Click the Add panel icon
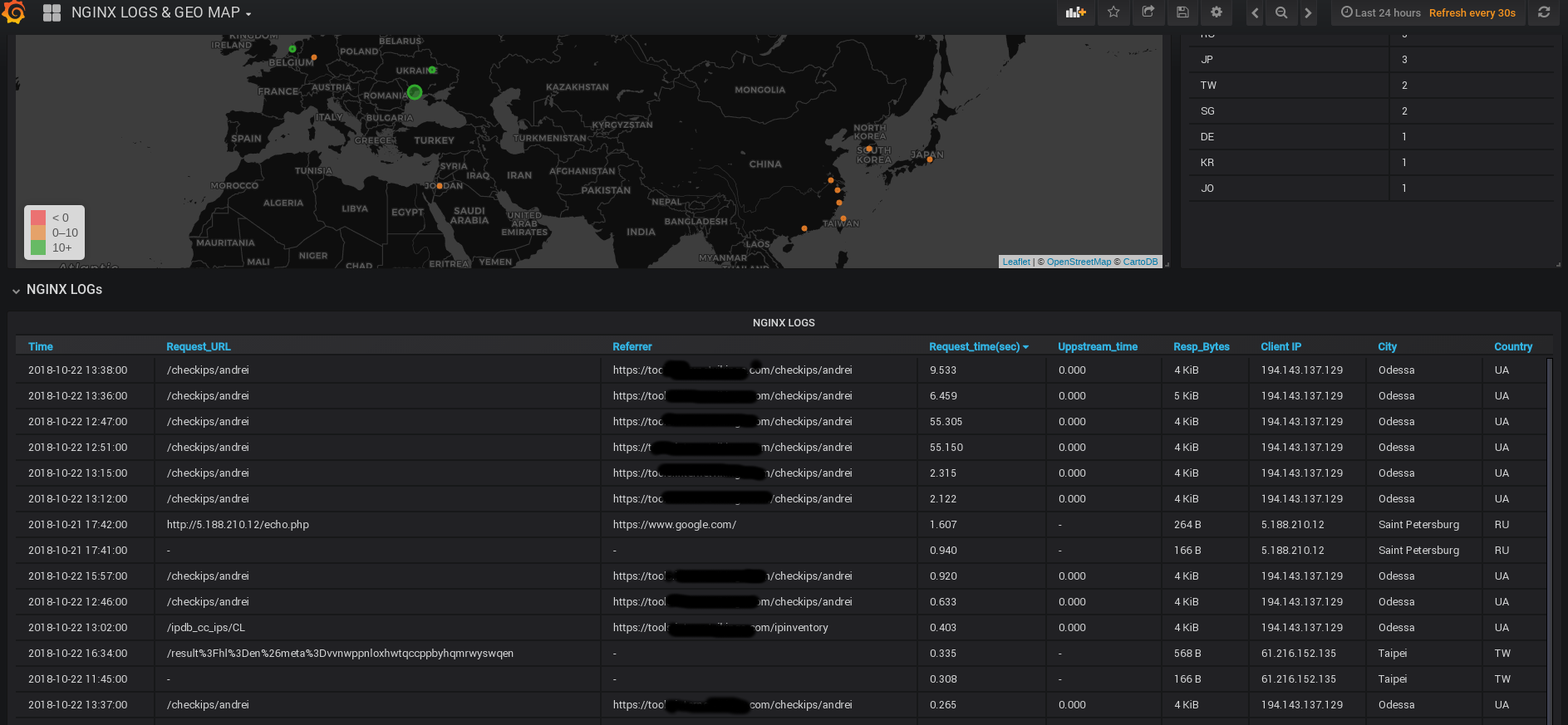The height and width of the screenshot is (725, 1568). (1076, 12)
